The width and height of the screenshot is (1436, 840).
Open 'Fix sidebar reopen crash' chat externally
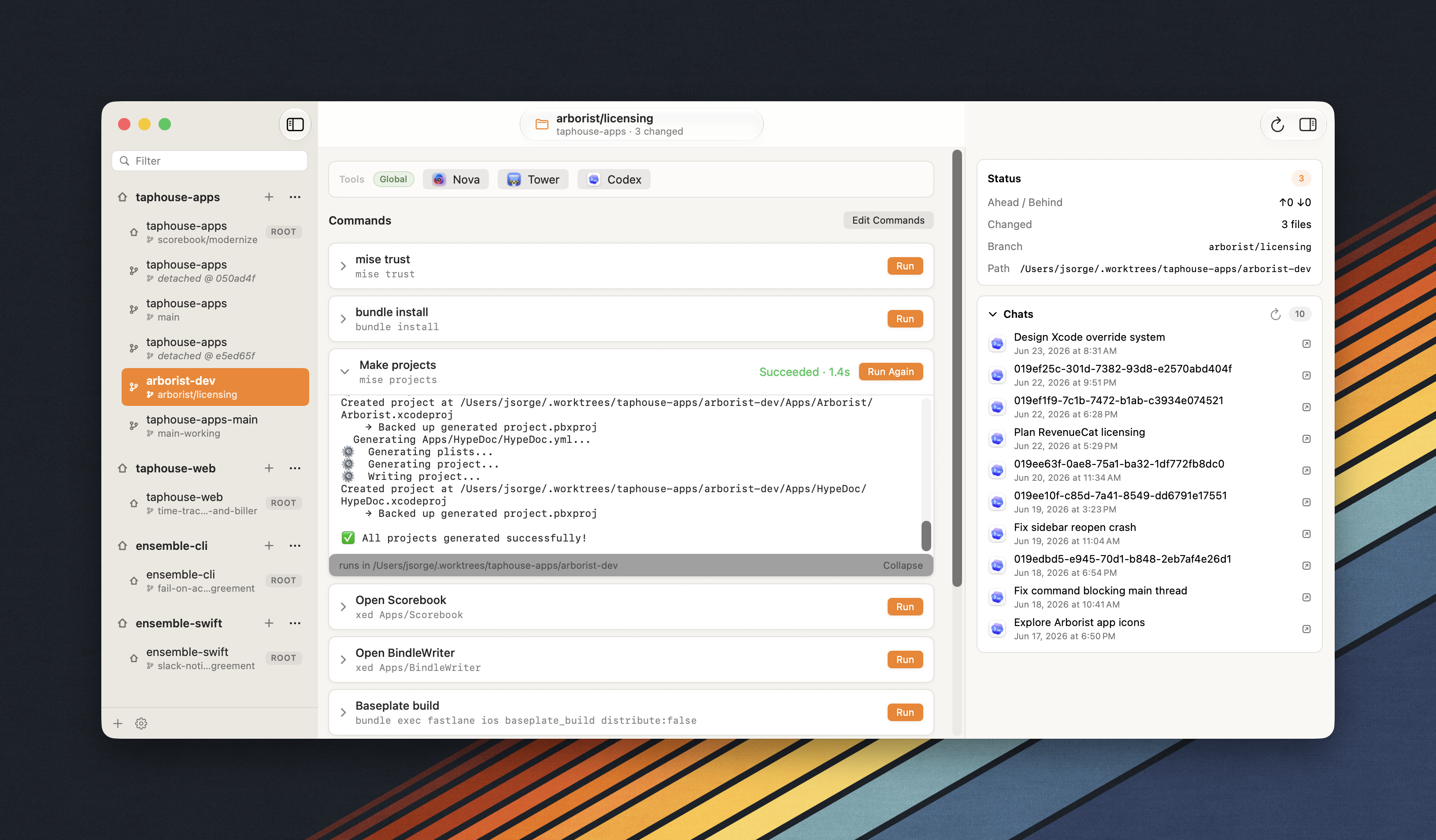(x=1306, y=534)
